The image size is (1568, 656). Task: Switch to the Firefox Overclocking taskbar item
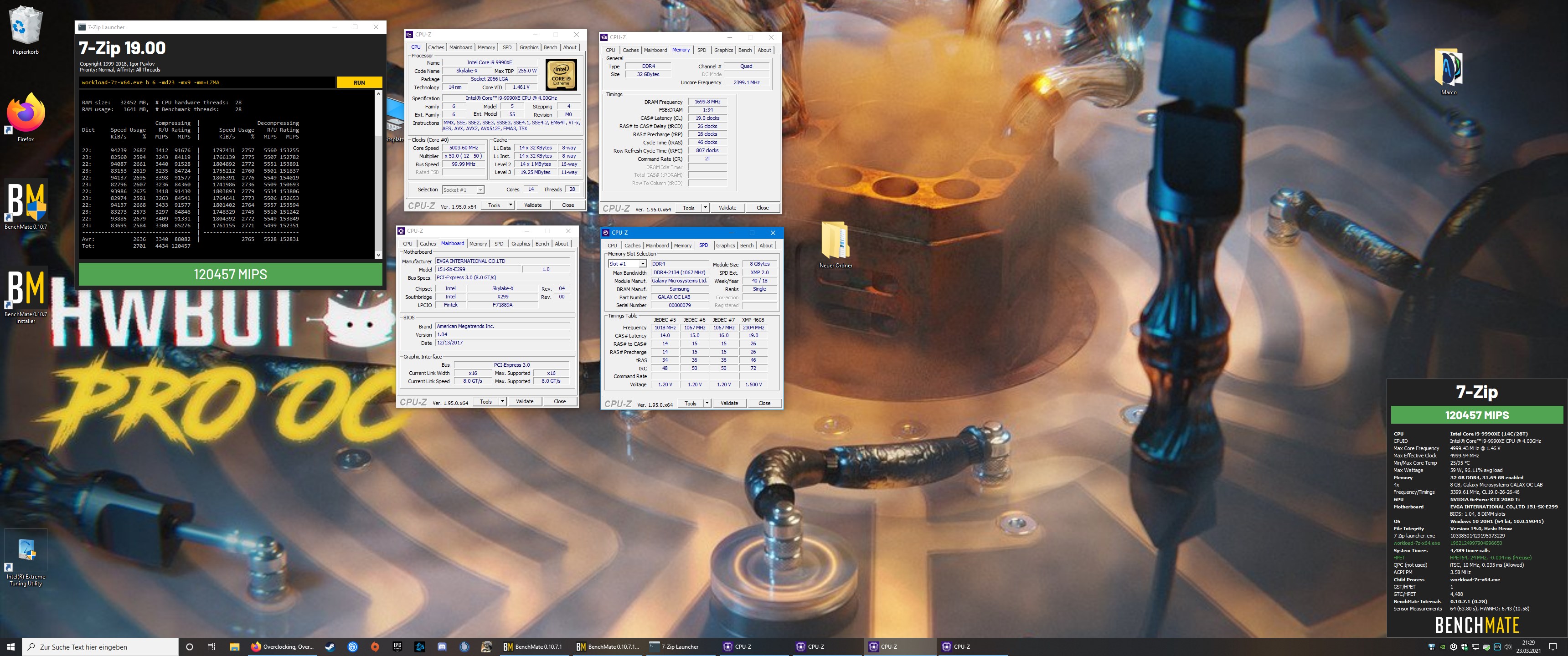click(284, 647)
